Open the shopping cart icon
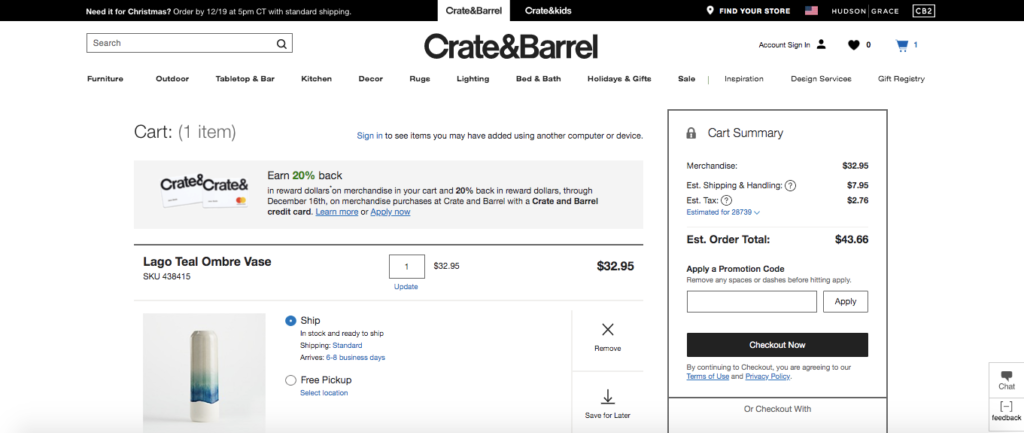Screen dimensions: 1024x433 tap(902, 45)
